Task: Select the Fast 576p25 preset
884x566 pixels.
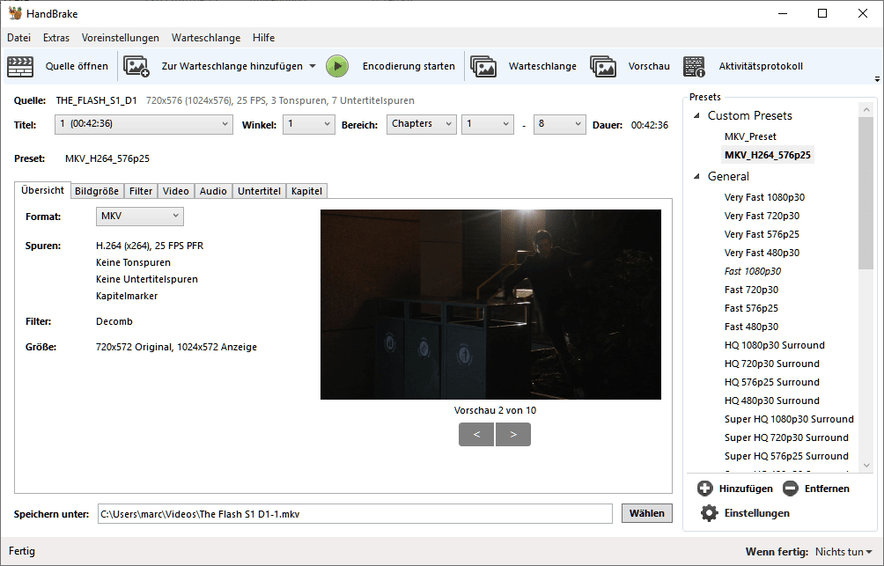Action: click(751, 308)
